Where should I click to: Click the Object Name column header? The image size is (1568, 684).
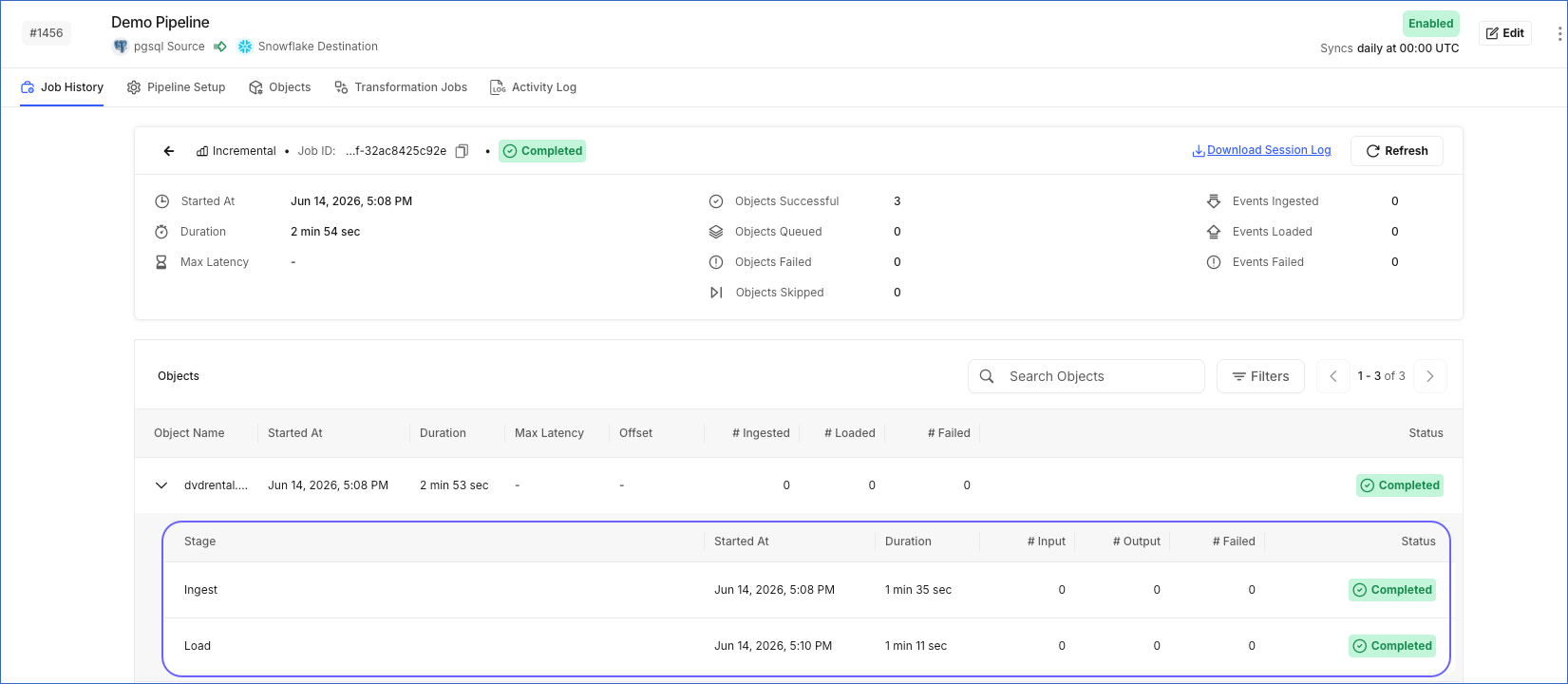tap(189, 433)
